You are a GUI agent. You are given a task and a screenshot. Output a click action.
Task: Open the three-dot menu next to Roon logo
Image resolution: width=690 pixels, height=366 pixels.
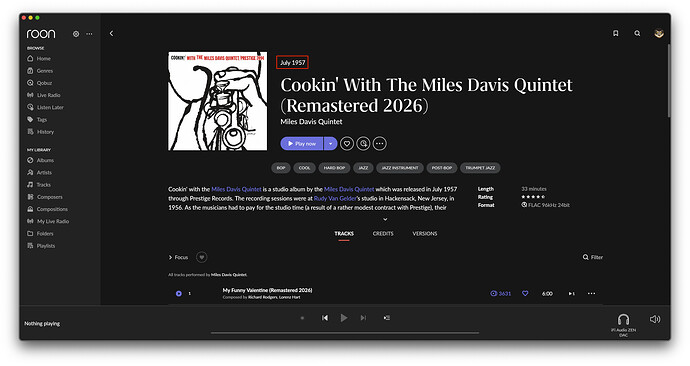click(89, 34)
